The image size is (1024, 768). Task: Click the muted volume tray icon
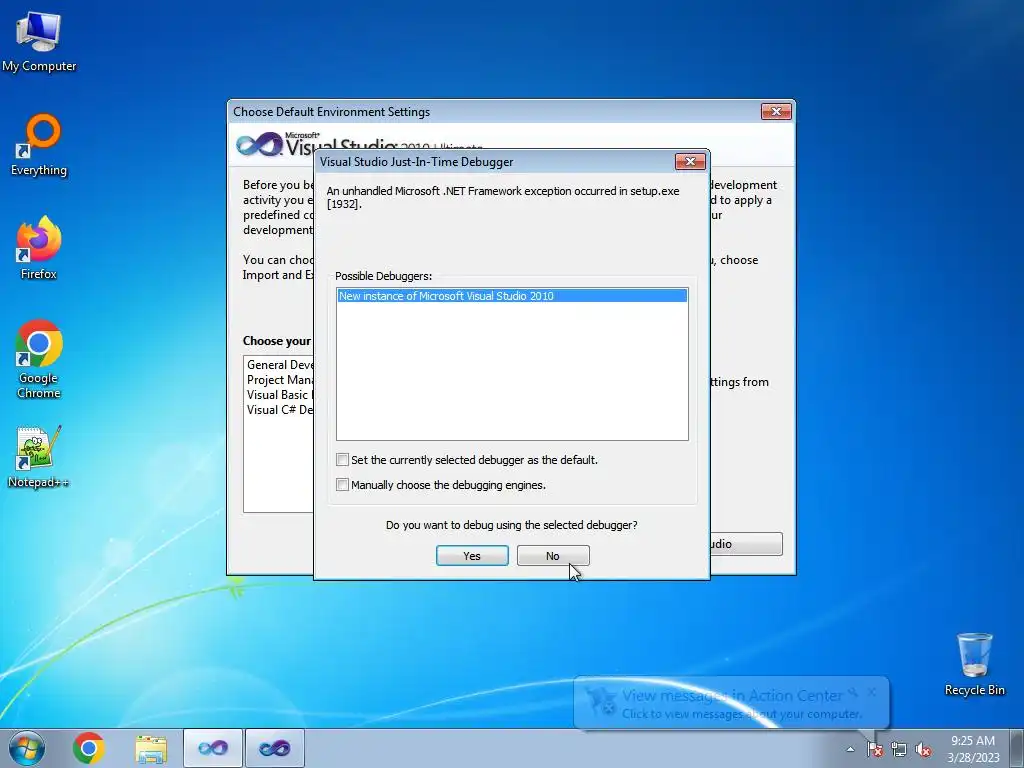pyautogui.click(x=923, y=750)
